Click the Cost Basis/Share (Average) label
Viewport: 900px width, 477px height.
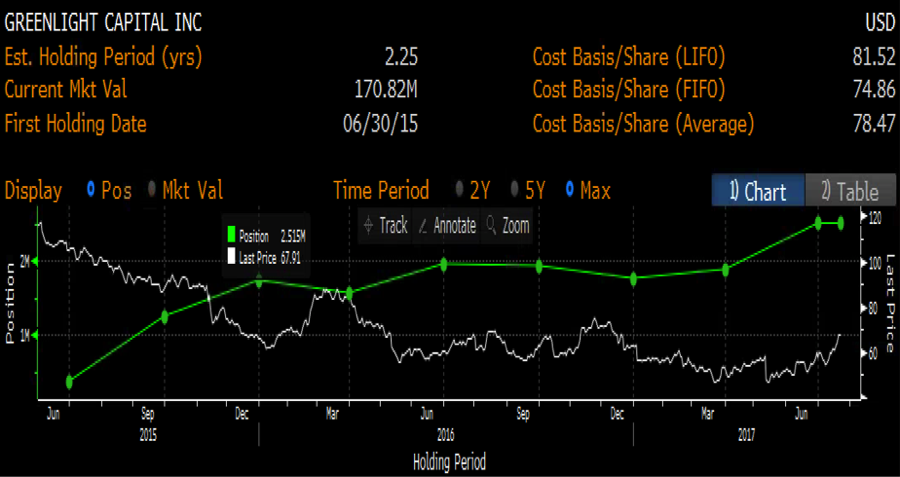[x=643, y=123]
